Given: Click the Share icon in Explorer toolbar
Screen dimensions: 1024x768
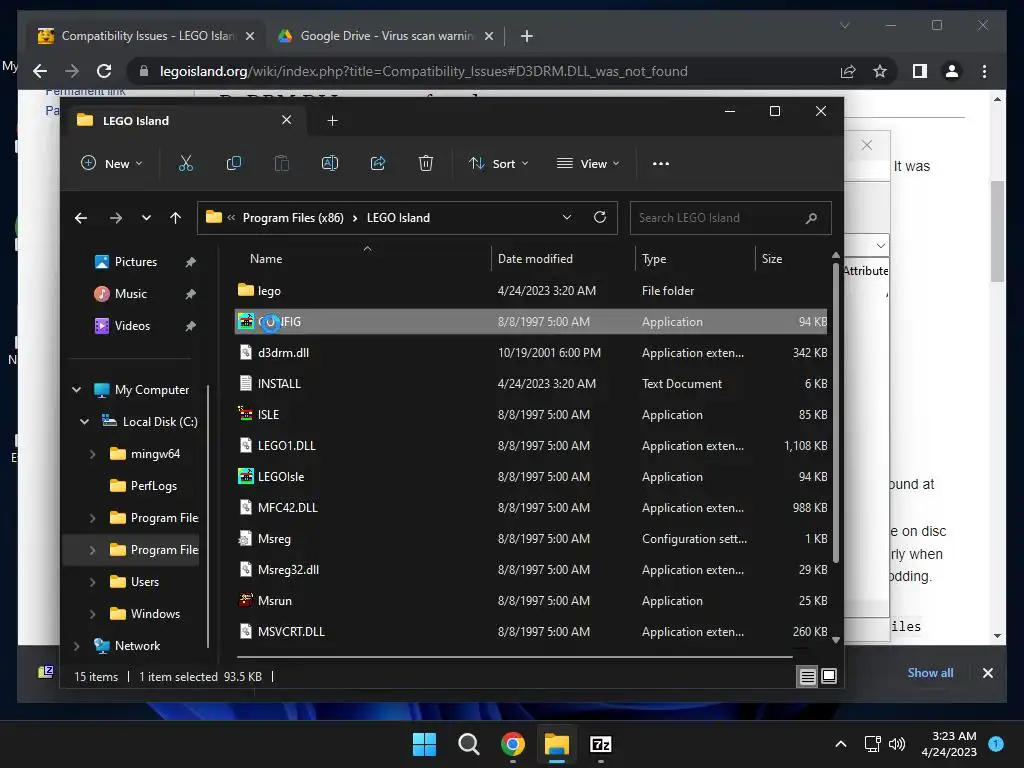Looking at the screenshot, I should click(x=378, y=163).
